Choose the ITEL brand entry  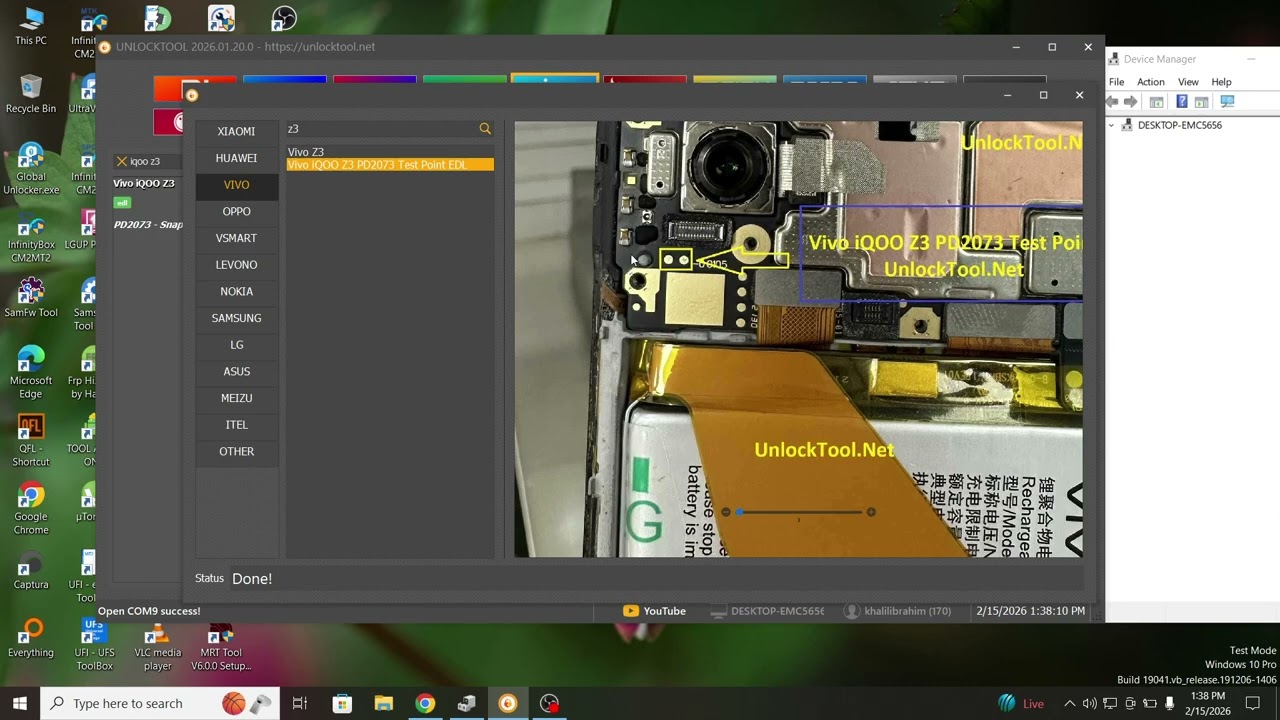click(x=237, y=425)
